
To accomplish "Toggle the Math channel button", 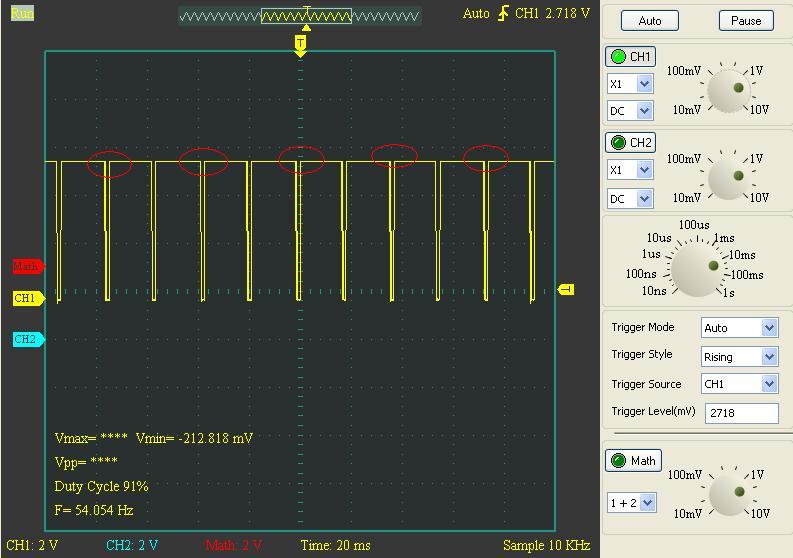I will 633,460.
